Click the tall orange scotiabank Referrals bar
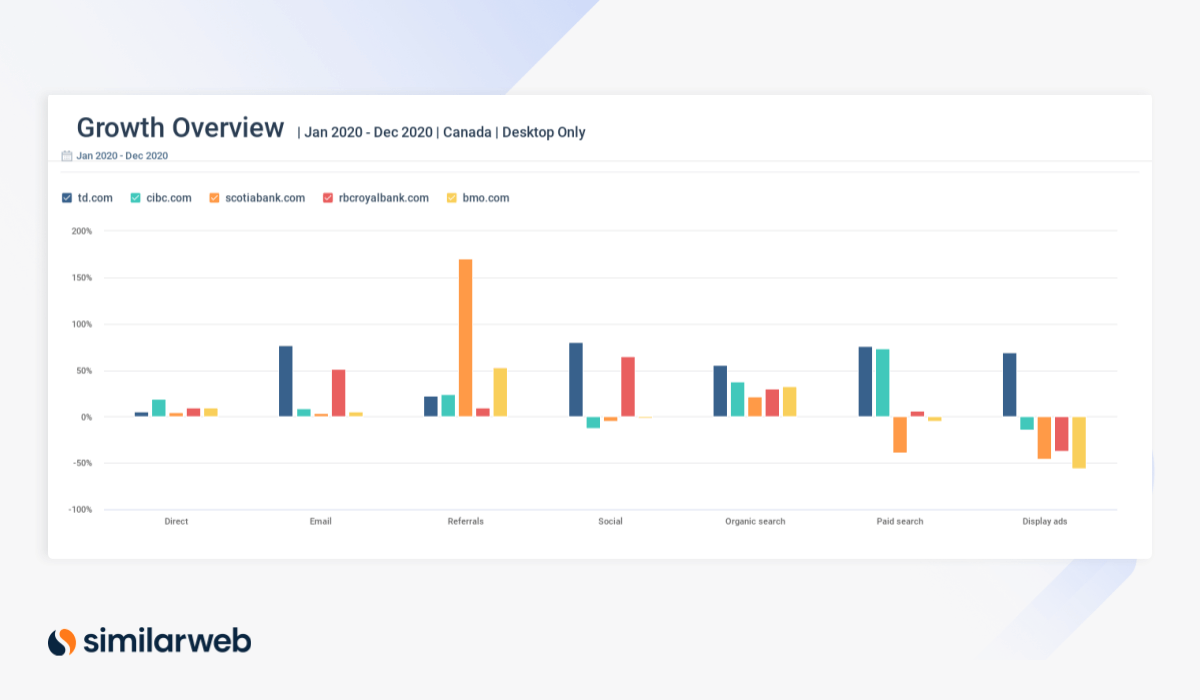 click(465, 338)
